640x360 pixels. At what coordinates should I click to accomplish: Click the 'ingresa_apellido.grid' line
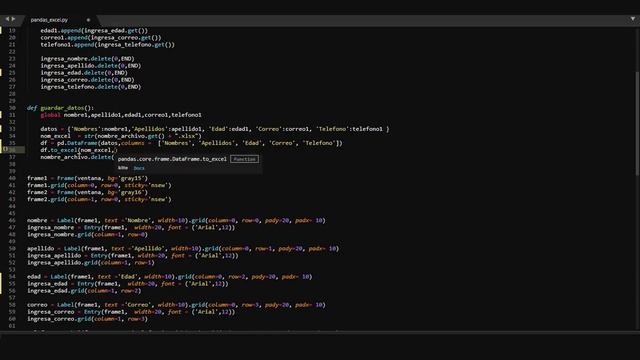(x=91, y=263)
